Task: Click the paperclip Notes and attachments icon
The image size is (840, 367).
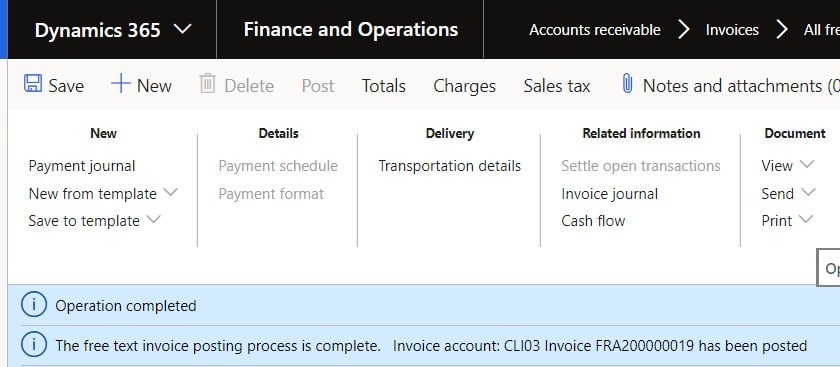Action: point(627,84)
